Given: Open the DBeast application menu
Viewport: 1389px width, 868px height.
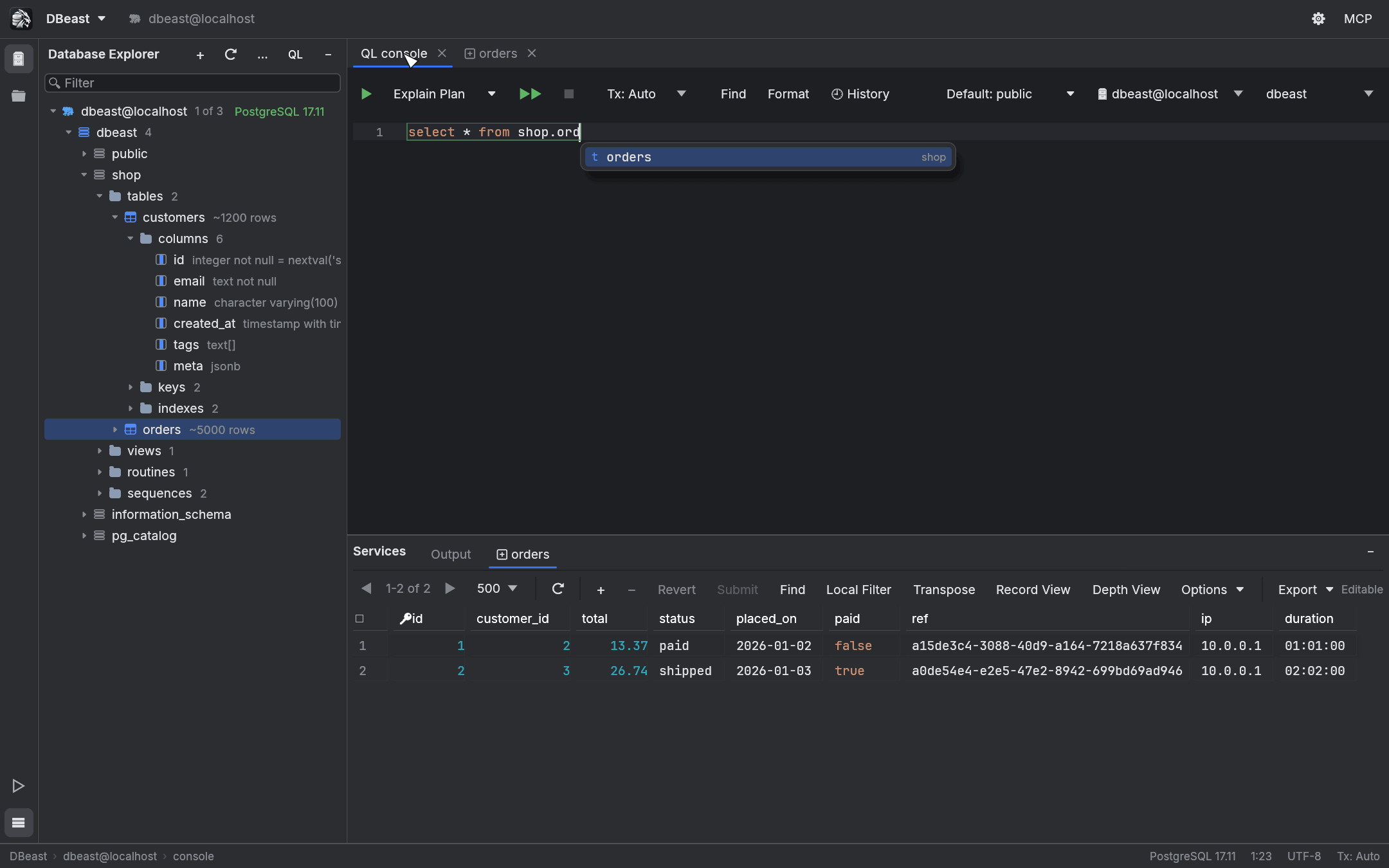Looking at the screenshot, I should 76,19.
